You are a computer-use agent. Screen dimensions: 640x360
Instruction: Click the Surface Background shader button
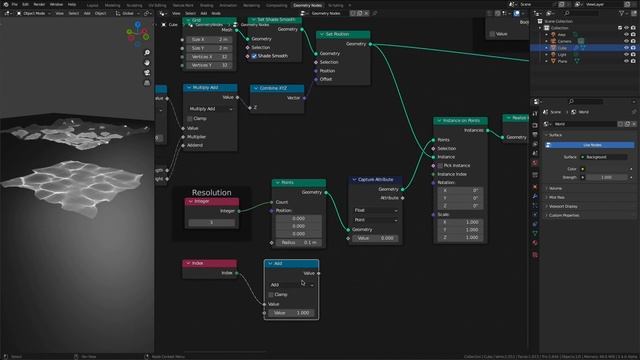(x=604, y=157)
